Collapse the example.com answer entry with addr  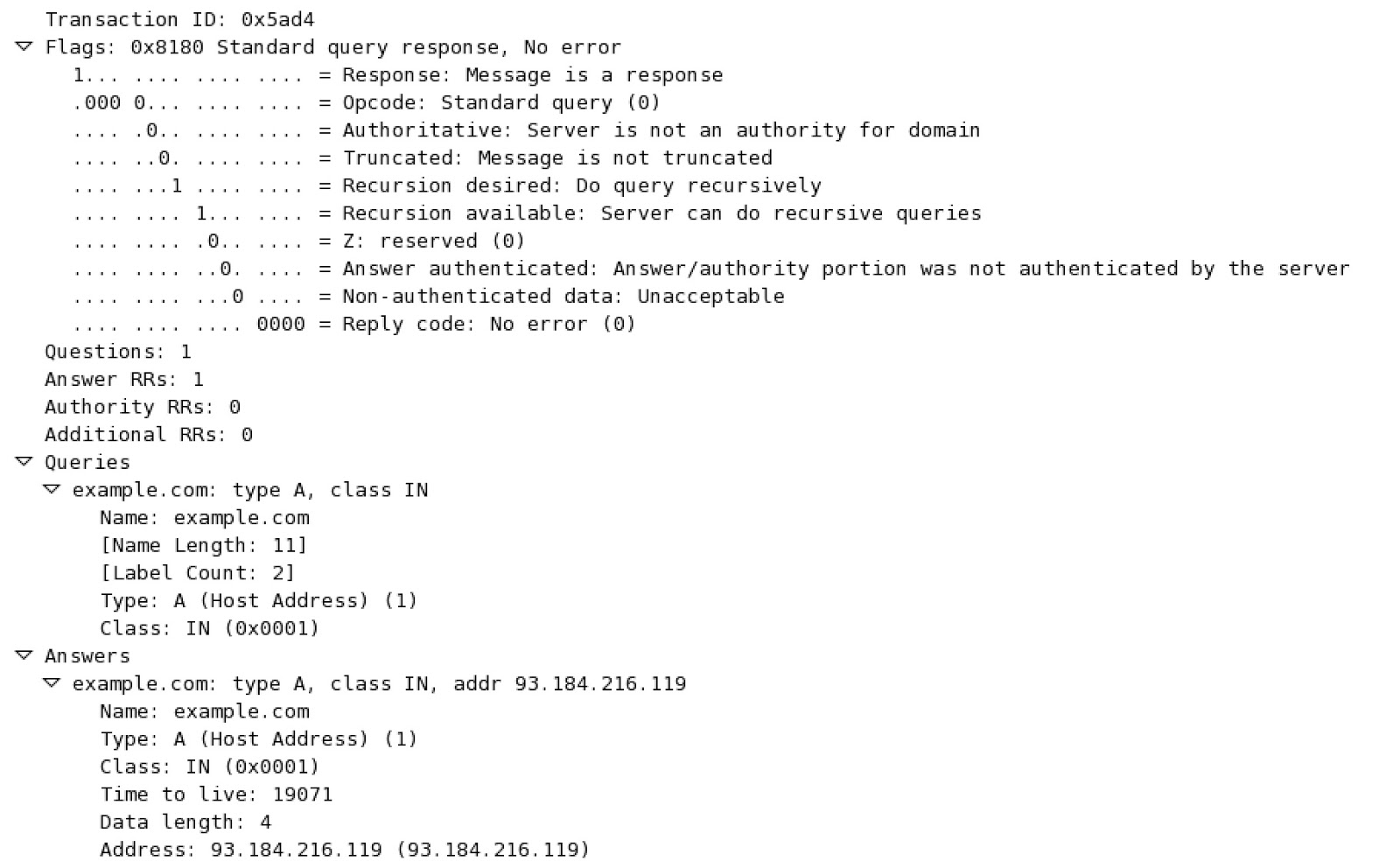click(52, 683)
